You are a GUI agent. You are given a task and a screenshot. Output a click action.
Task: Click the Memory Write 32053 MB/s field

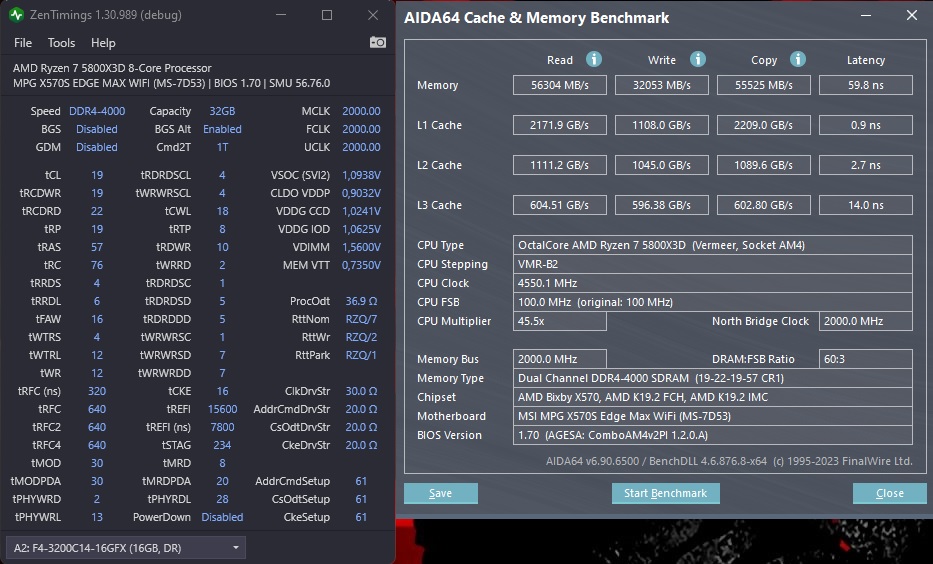(x=662, y=85)
